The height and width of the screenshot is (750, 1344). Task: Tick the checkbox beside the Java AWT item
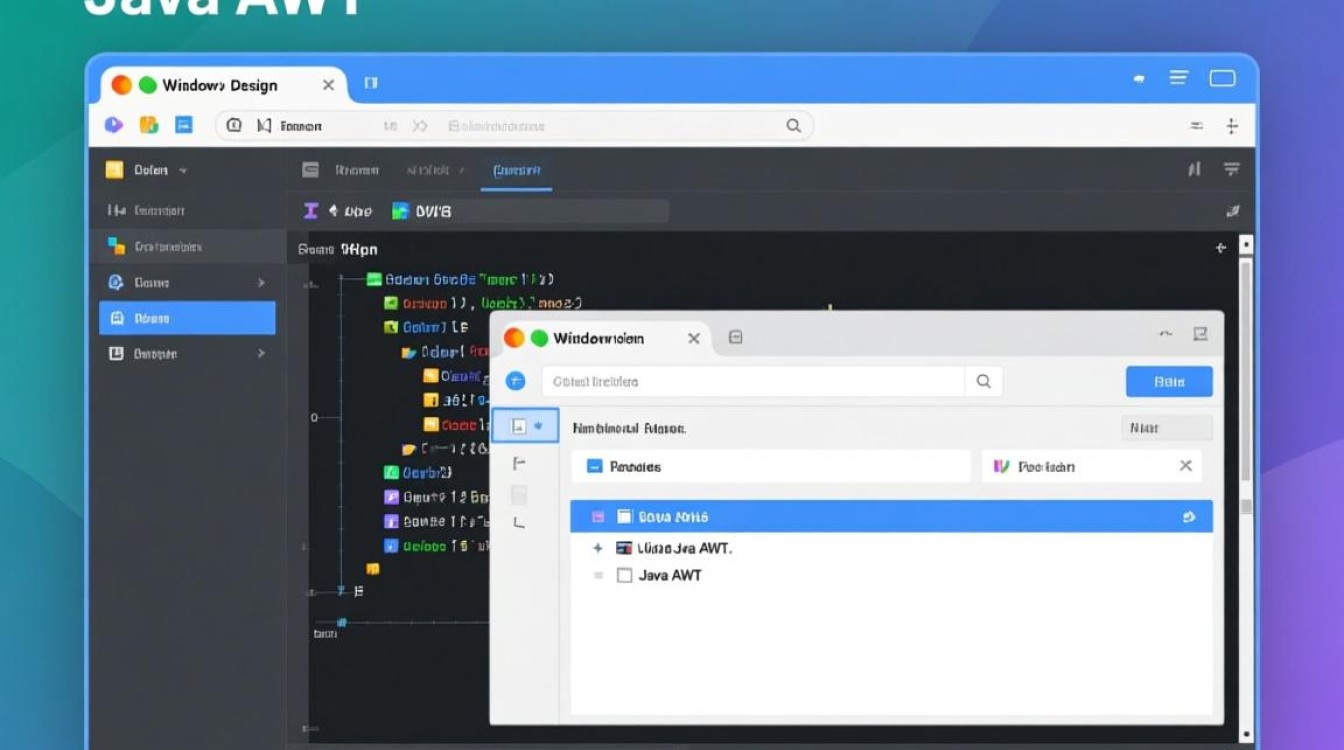(624, 575)
